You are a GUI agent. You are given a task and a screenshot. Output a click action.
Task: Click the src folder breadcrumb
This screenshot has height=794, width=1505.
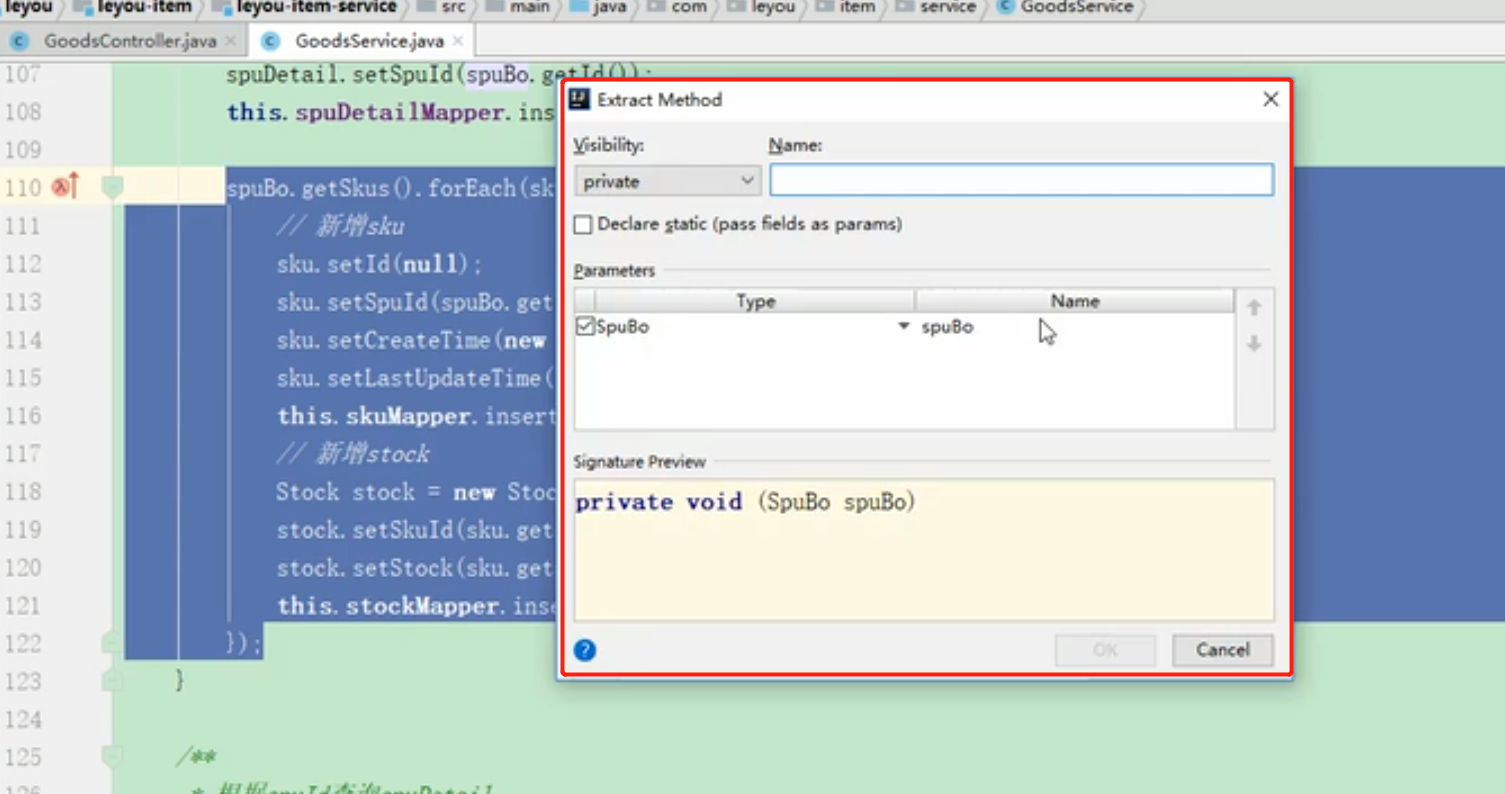coord(441,7)
